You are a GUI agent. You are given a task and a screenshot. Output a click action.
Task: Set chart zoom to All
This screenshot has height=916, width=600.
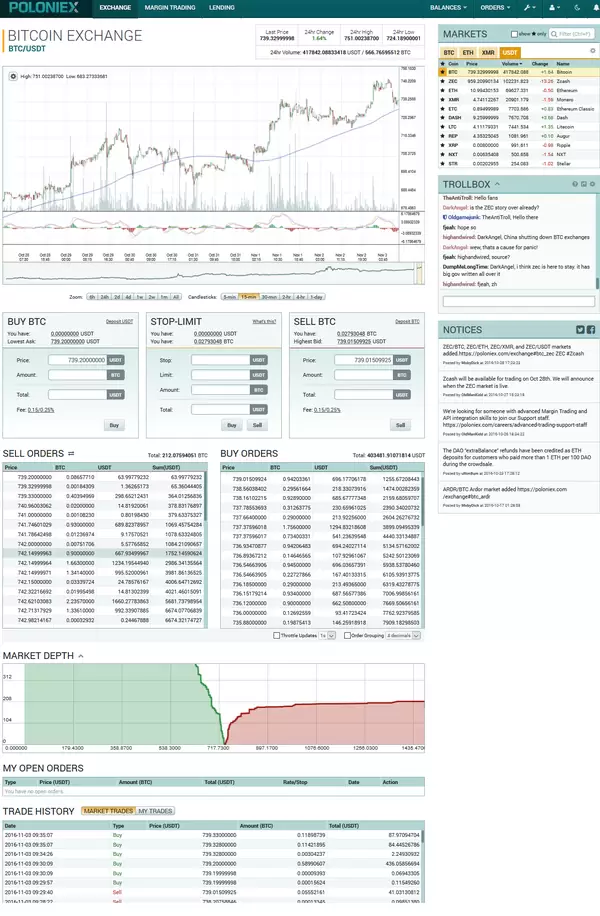point(176,297)
